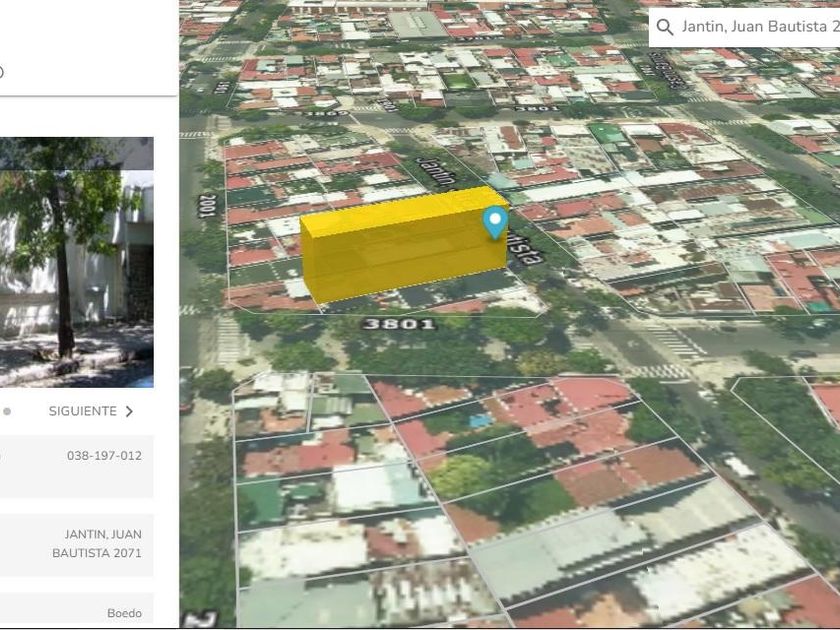Click the address search field
Image resolution: width=840 pixels, height=630 pixels.
745,27
